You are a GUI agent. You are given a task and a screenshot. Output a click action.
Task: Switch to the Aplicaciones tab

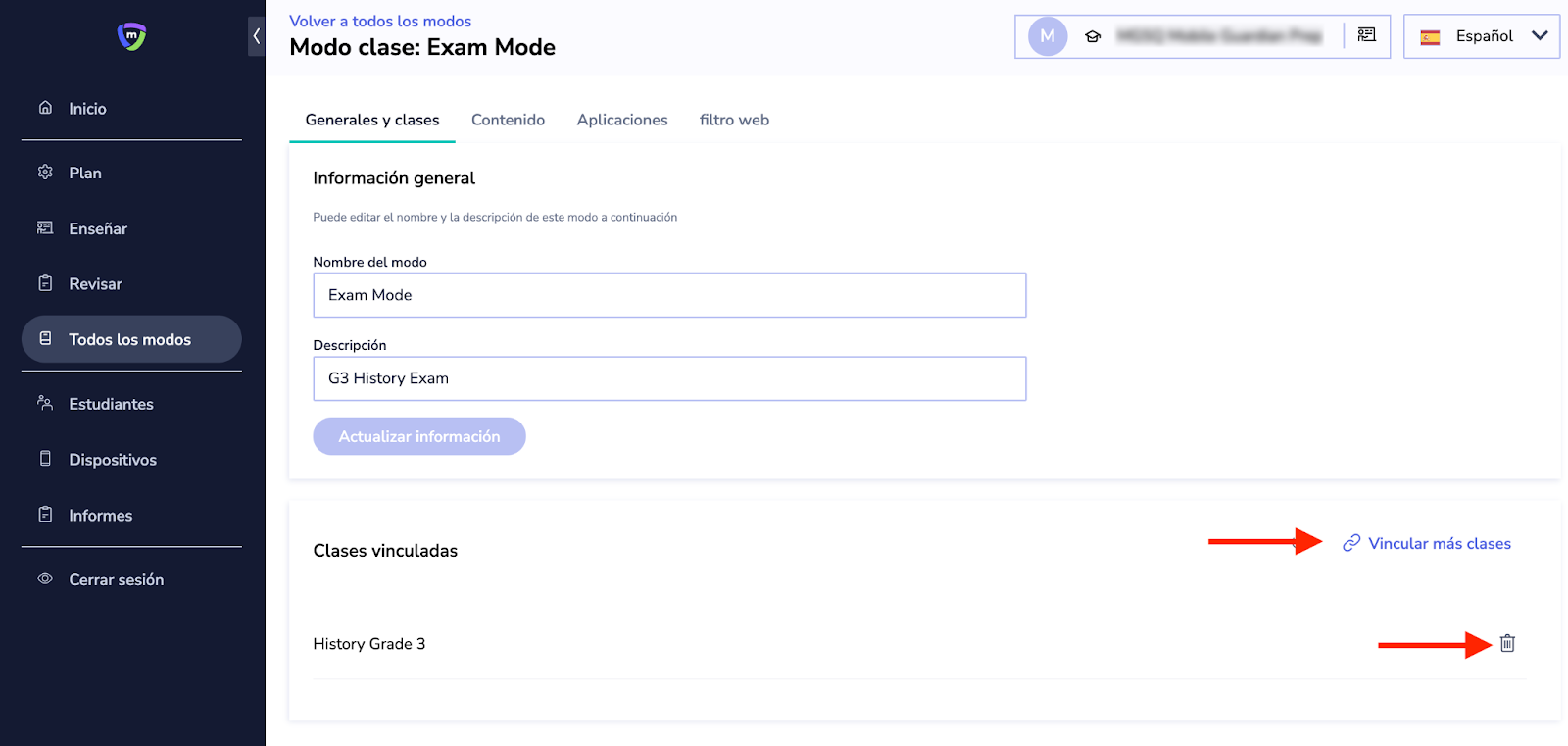[x=621, y=120]
